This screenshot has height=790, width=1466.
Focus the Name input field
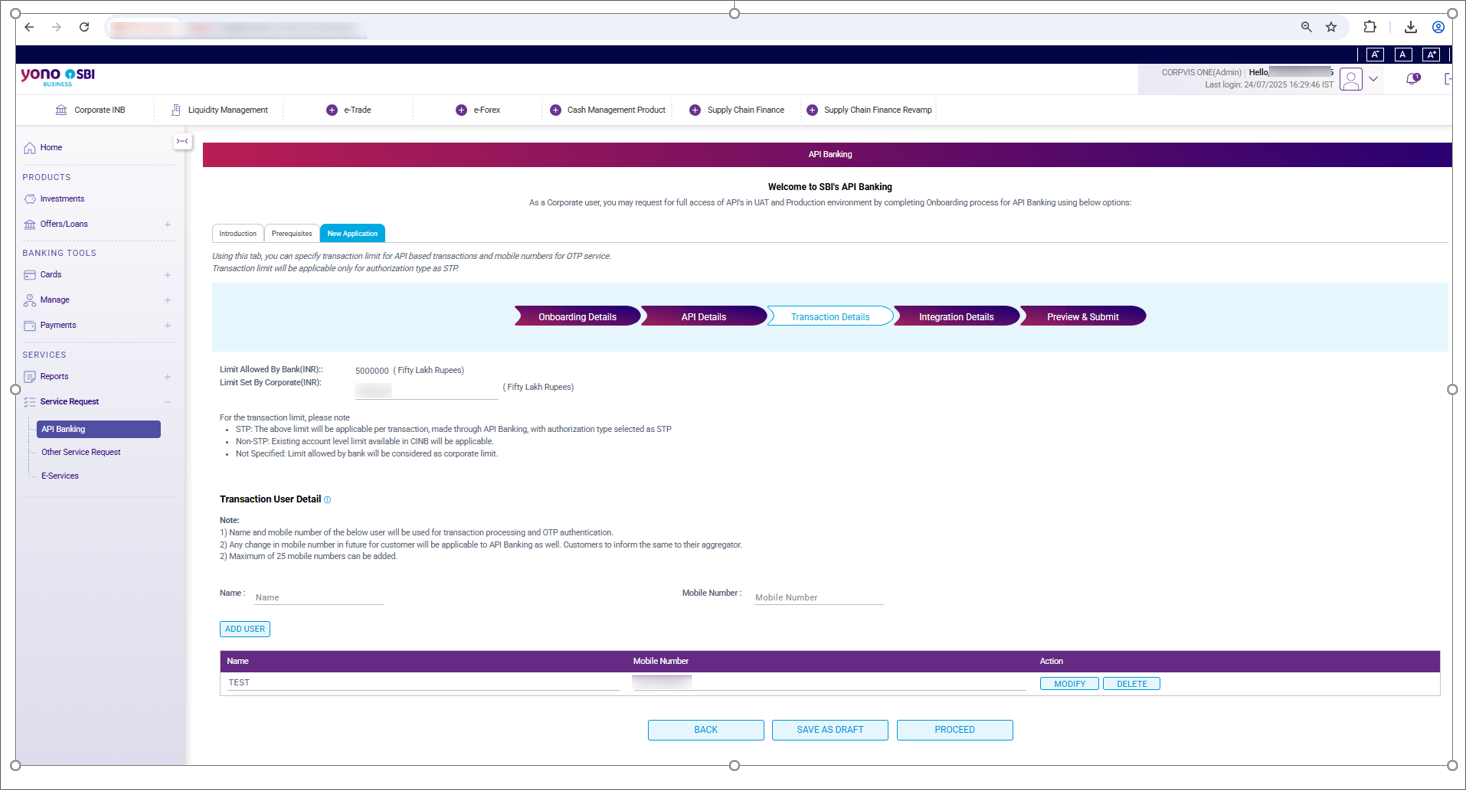click(318, 597)
